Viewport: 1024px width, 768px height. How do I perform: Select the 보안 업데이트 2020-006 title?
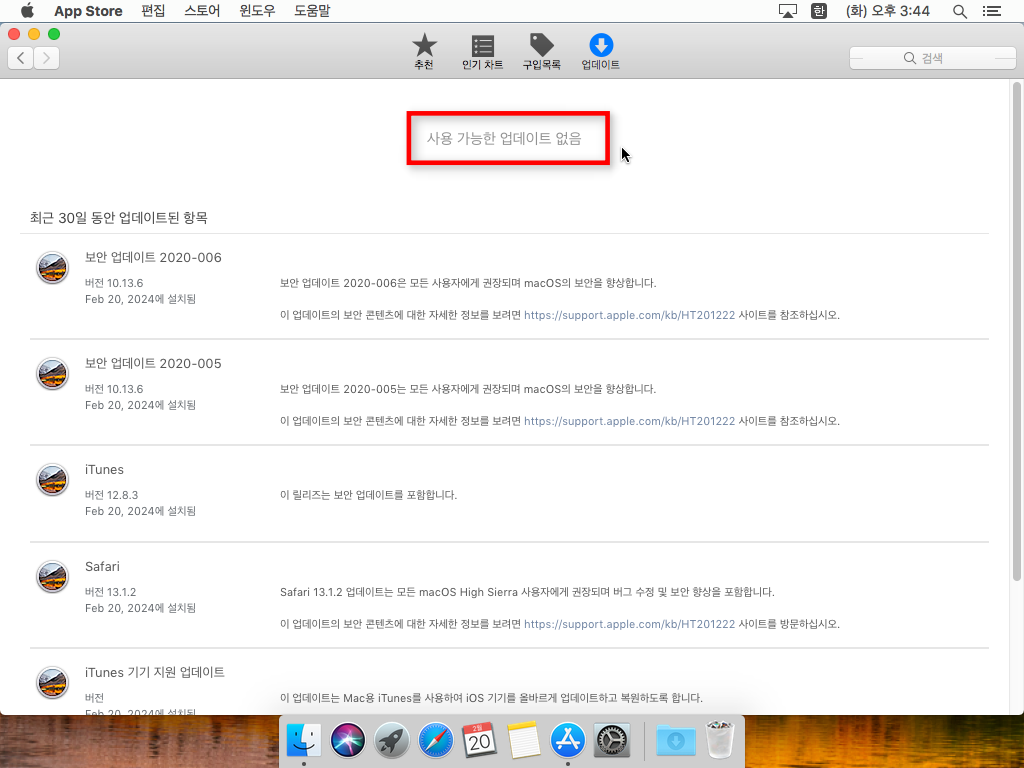pyautogui.click(x=153, y=257)
